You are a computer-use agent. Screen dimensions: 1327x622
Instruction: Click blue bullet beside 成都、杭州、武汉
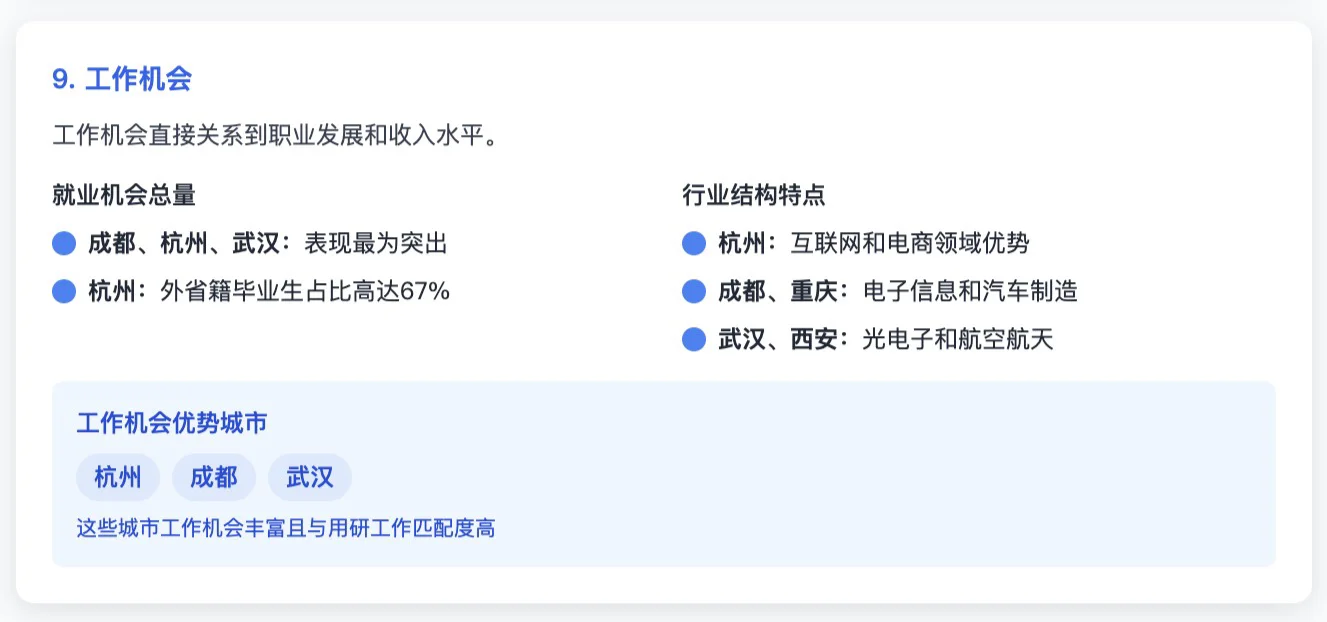pyautogui.click(x=64, y=243)
